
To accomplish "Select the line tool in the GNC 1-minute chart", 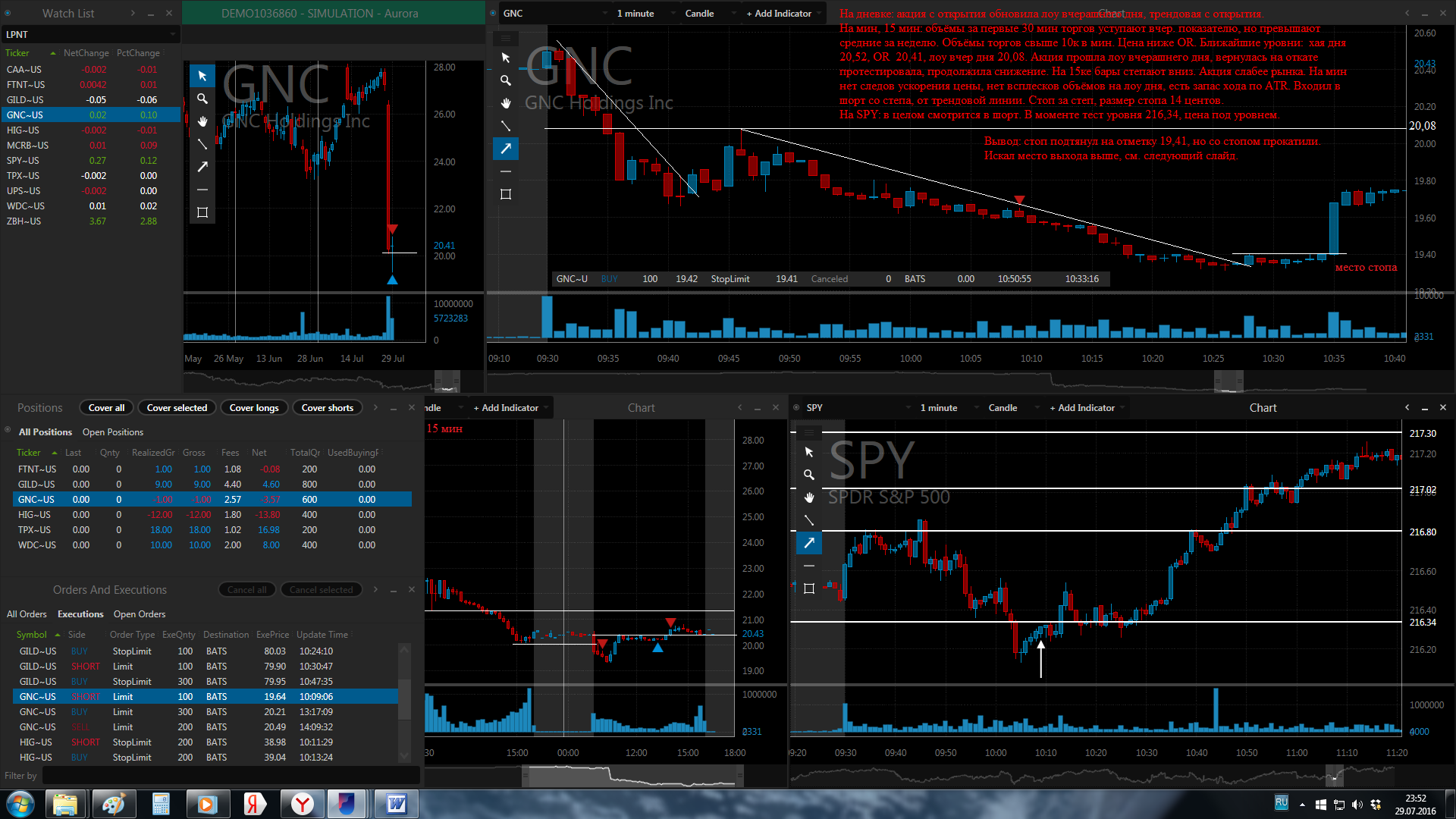I will [506, 126].
